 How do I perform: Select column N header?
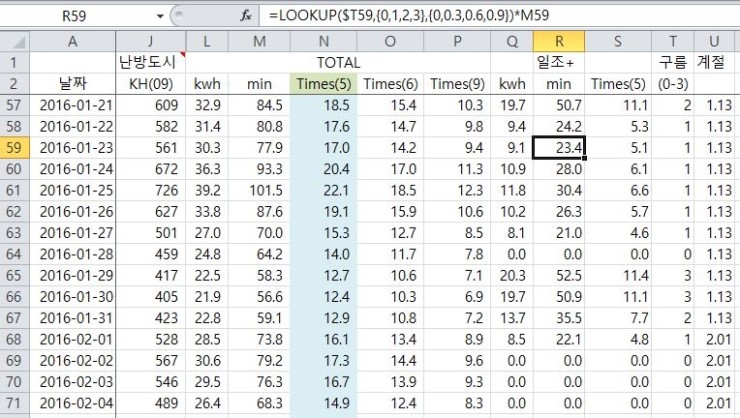[323, 41]
